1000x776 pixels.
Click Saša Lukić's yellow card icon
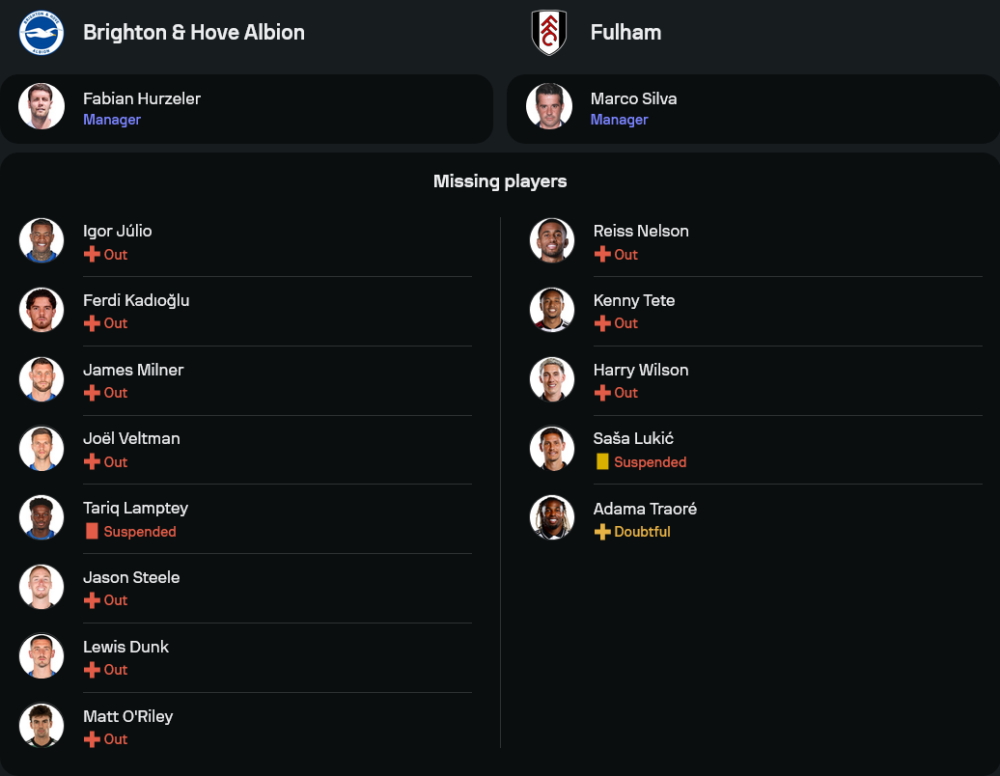click(x=602, y=462)
